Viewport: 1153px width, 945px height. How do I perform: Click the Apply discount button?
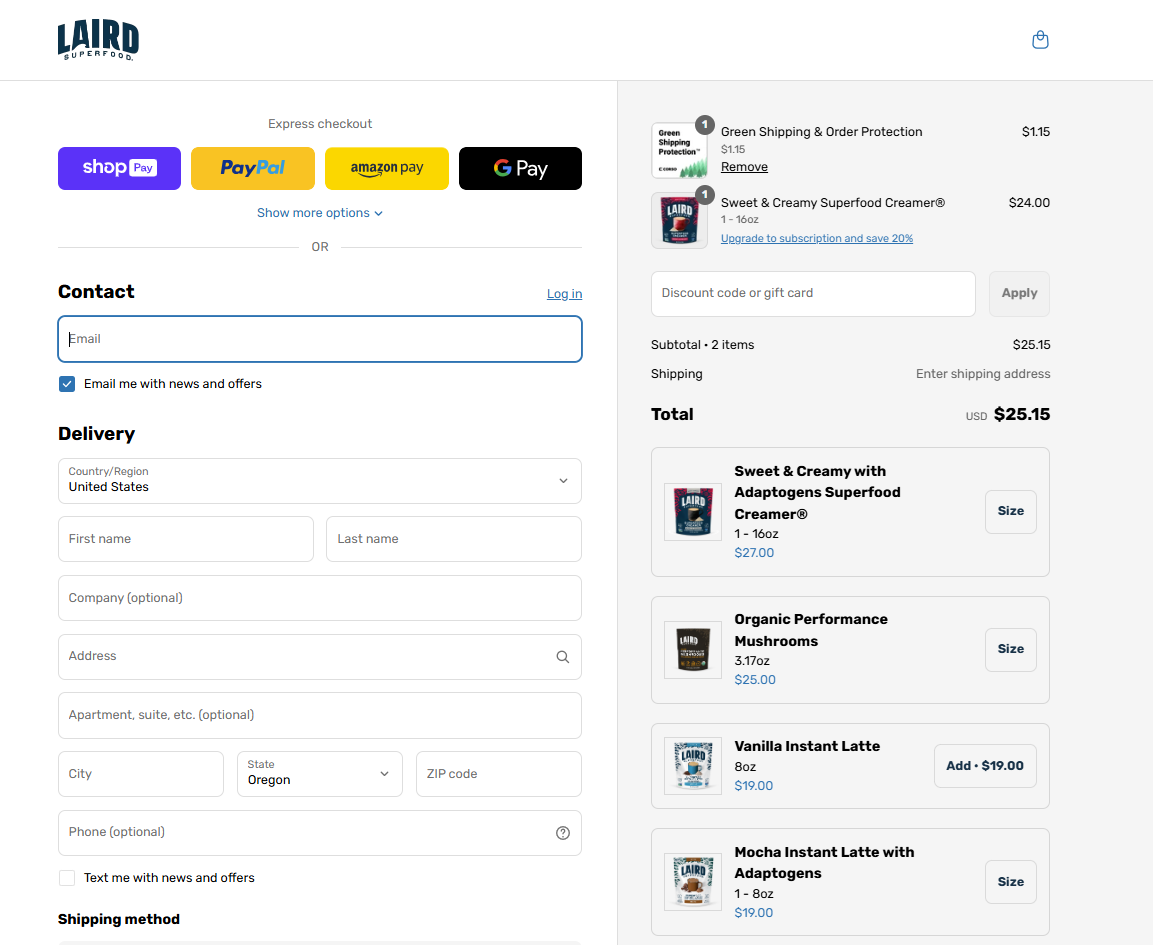pyautogui.click(x=1019, y=293)
